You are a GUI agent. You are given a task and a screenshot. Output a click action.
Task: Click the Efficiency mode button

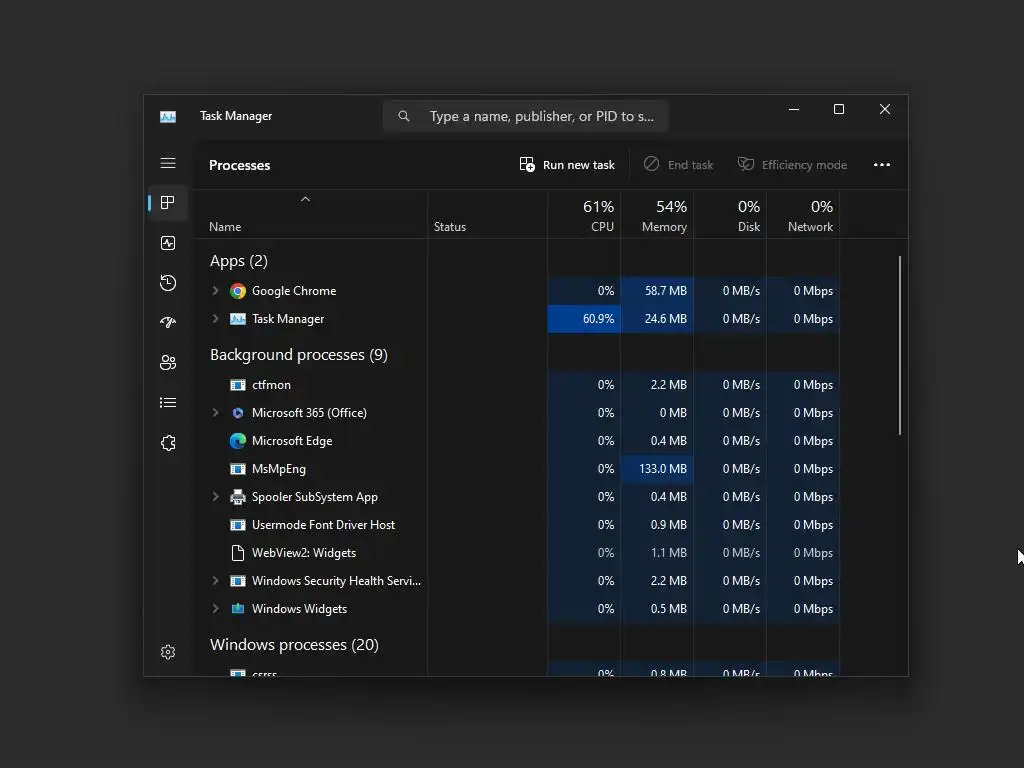pos(792,165)
